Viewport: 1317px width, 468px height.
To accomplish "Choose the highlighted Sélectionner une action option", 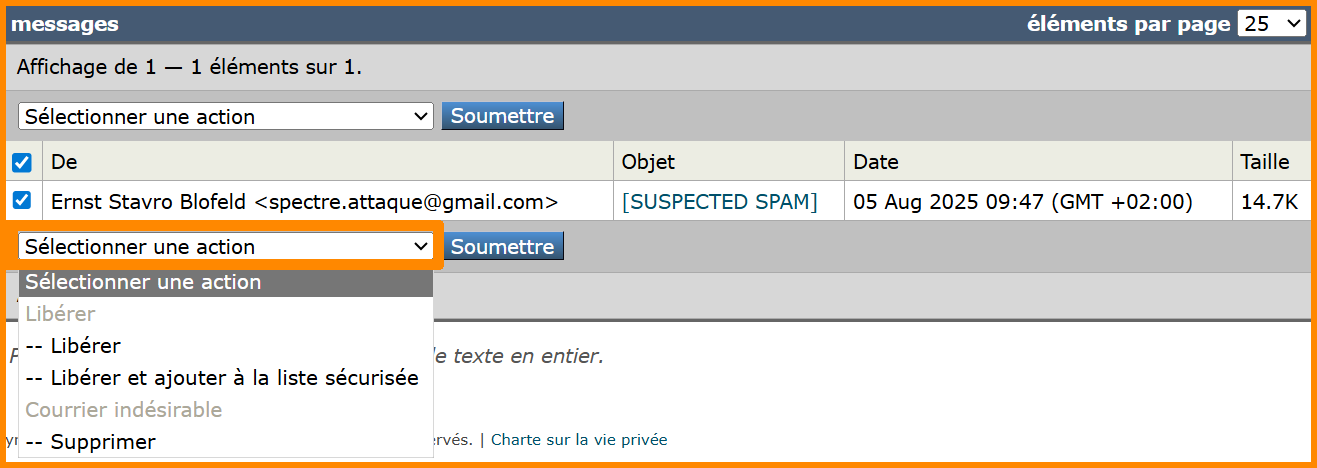I will click(x=225, y=282).
